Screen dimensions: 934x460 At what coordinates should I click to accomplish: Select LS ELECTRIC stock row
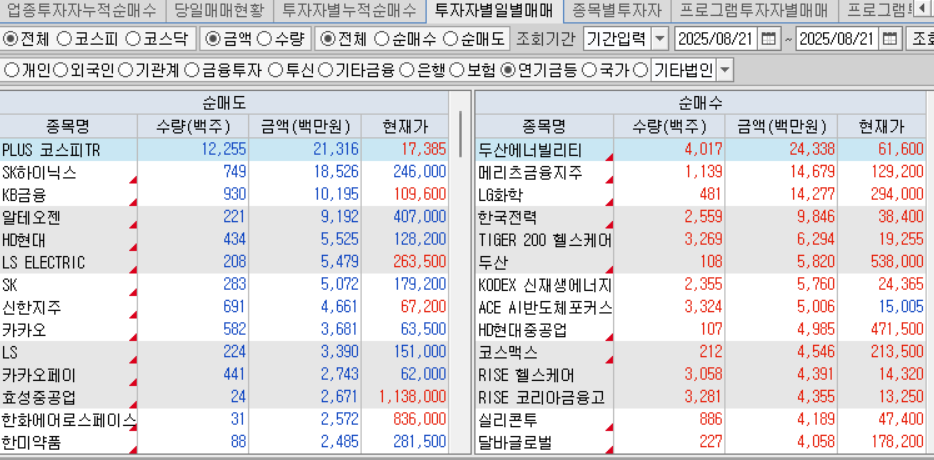click(x=224, y=263)
